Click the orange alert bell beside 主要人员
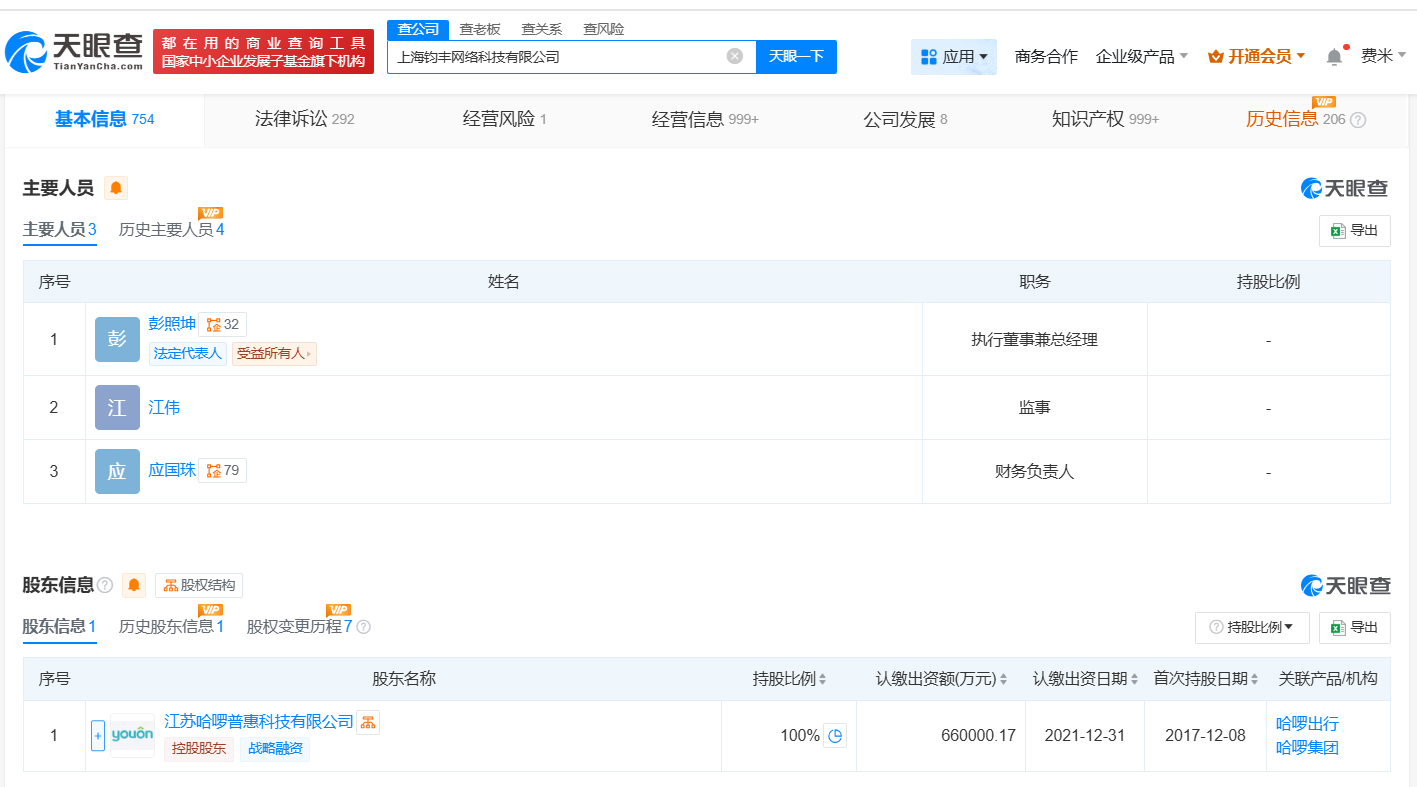Screen dimensions: 1417x787 click(x=116, y=188)
